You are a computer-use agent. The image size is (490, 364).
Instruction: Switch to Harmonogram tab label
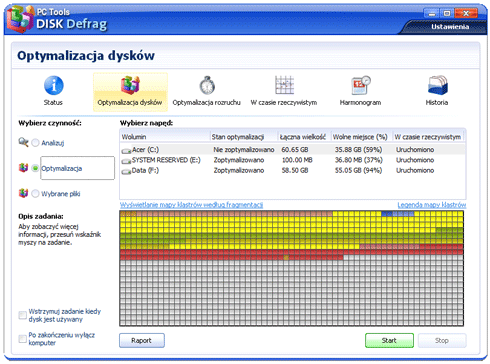(x=360, y=102)
